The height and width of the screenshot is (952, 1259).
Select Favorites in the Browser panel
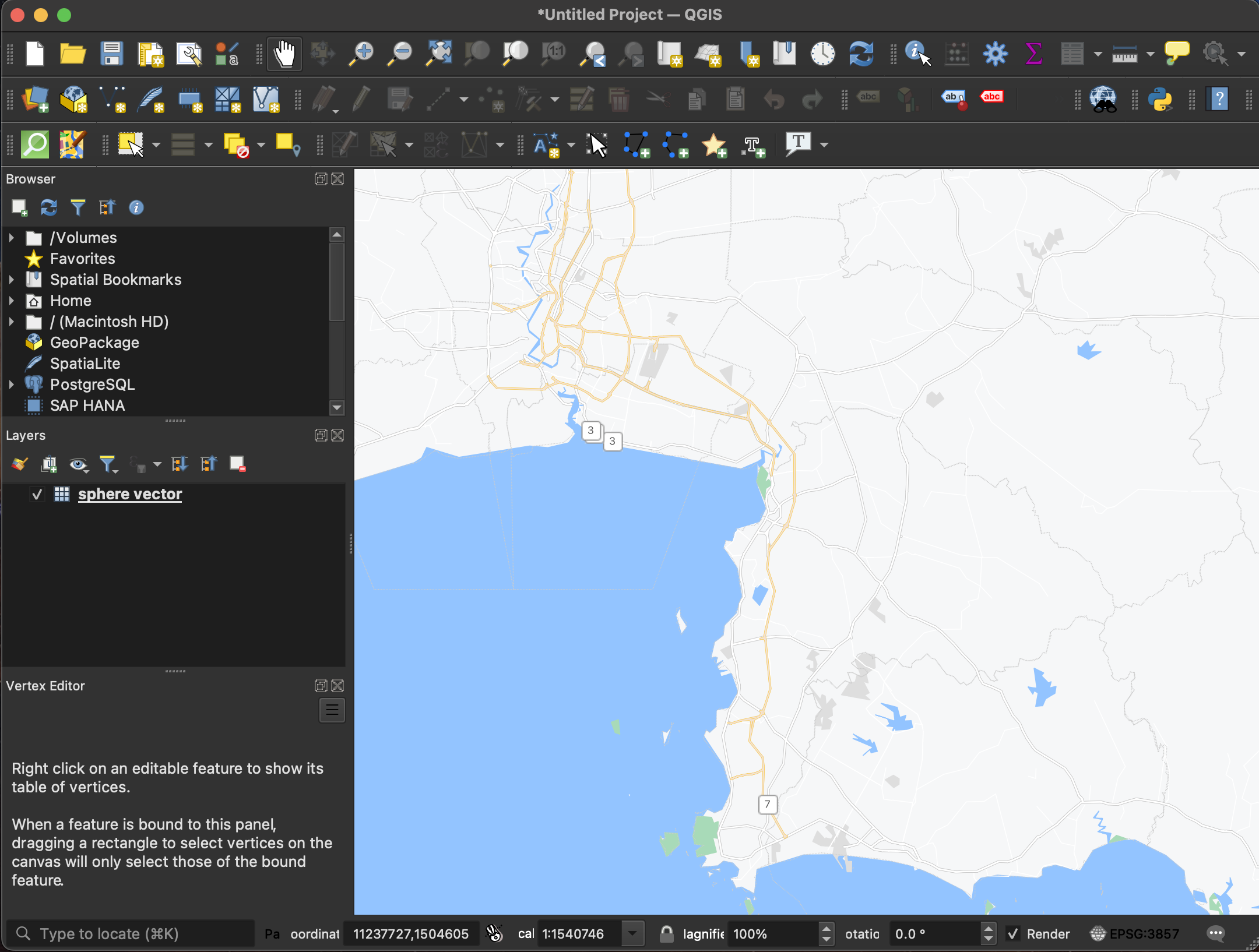82,259
